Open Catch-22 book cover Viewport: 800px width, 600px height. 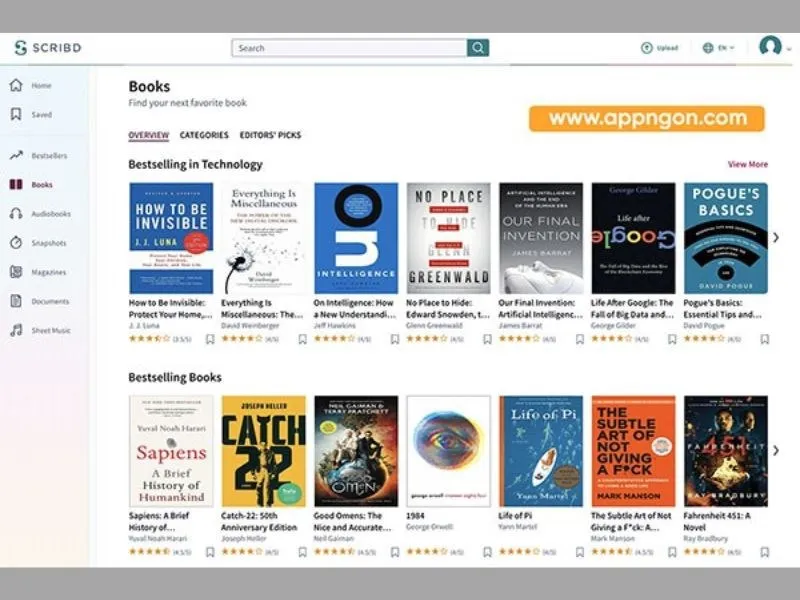tap(264, 451)
